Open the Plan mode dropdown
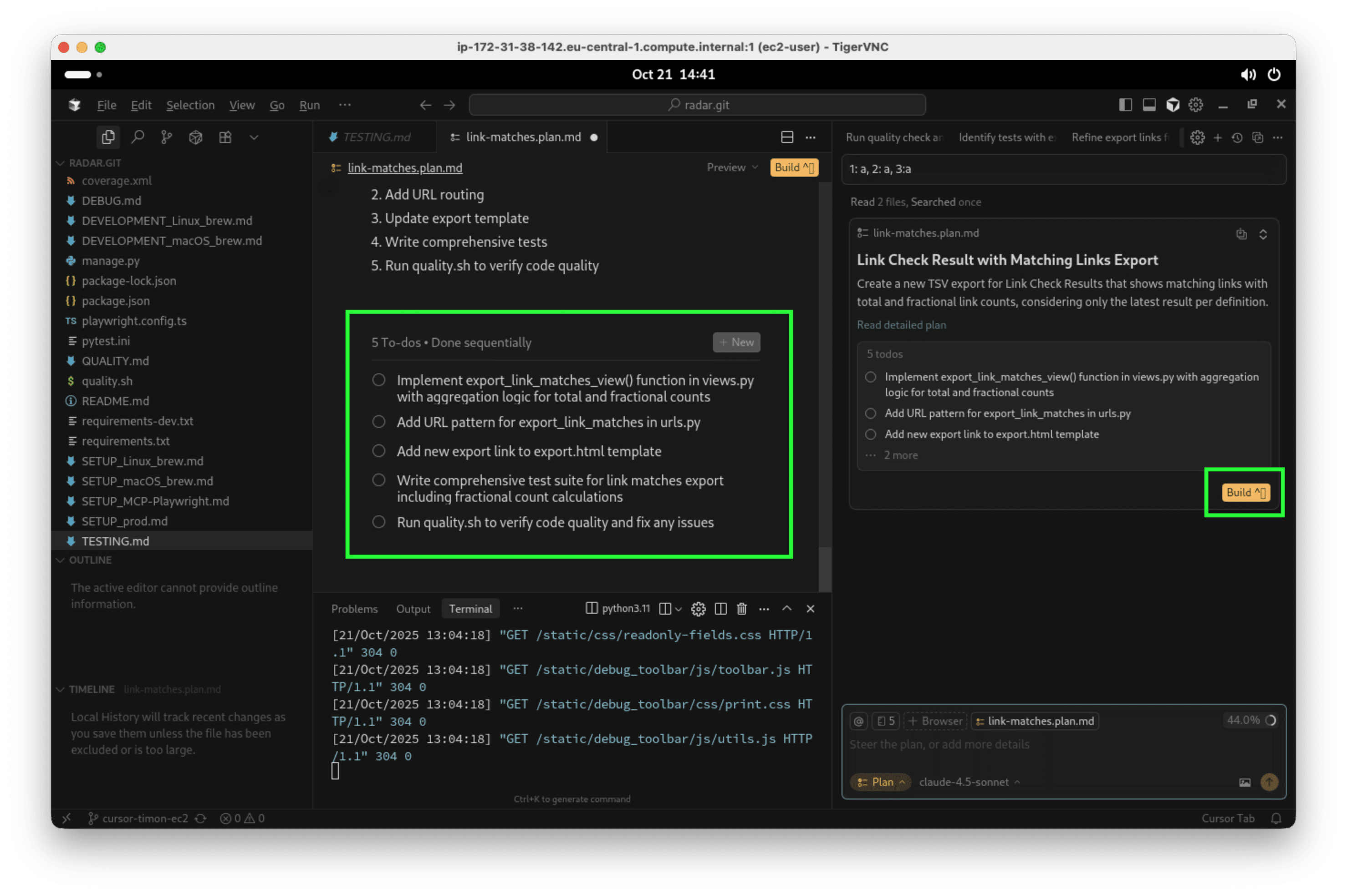This screenshot has height=896, width=1347. 881,782
